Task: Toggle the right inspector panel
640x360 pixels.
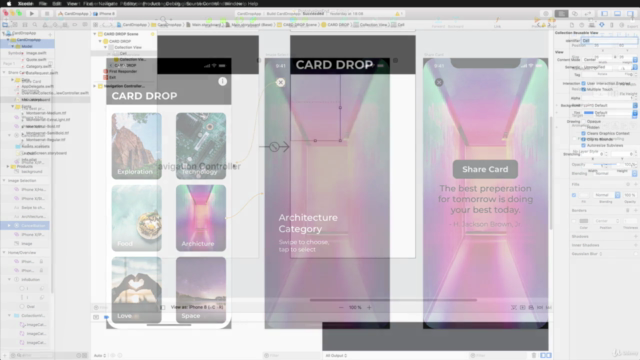Action: point(631,13)
